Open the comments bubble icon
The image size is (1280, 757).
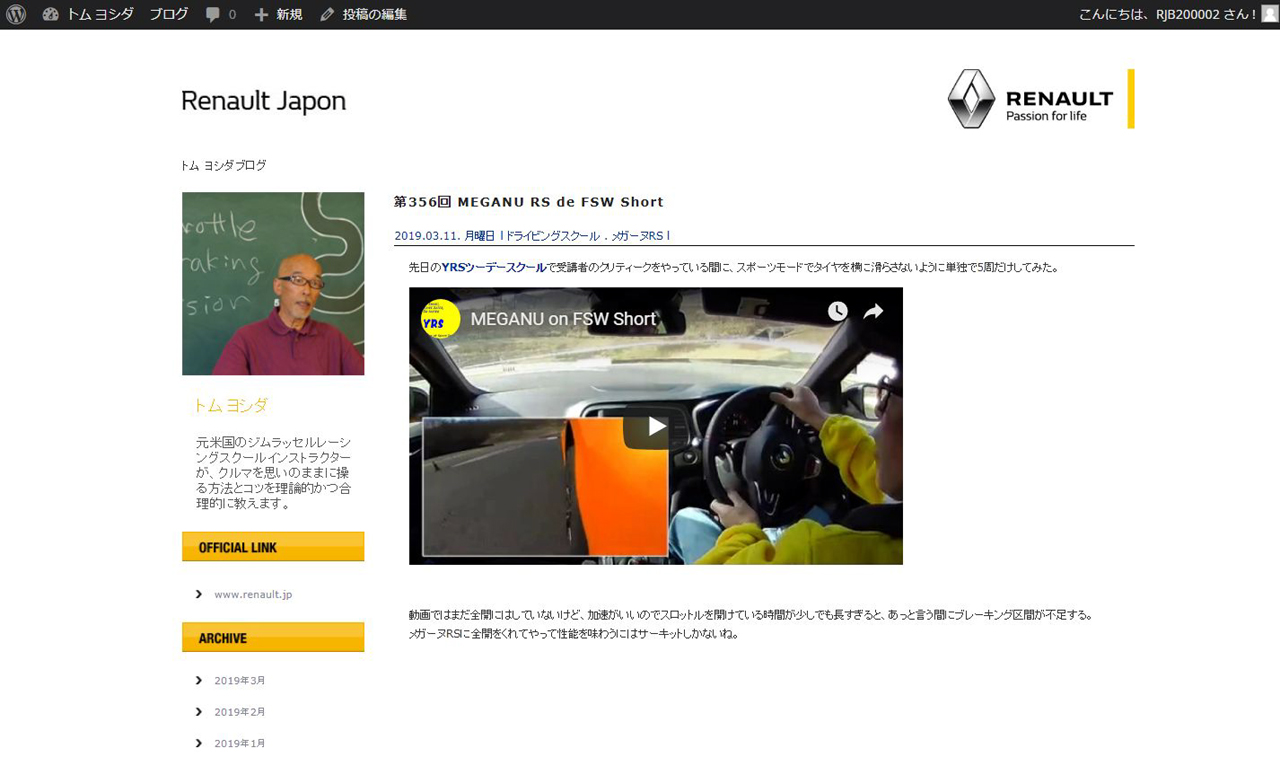pyautogui.click(x=212, y=14)
